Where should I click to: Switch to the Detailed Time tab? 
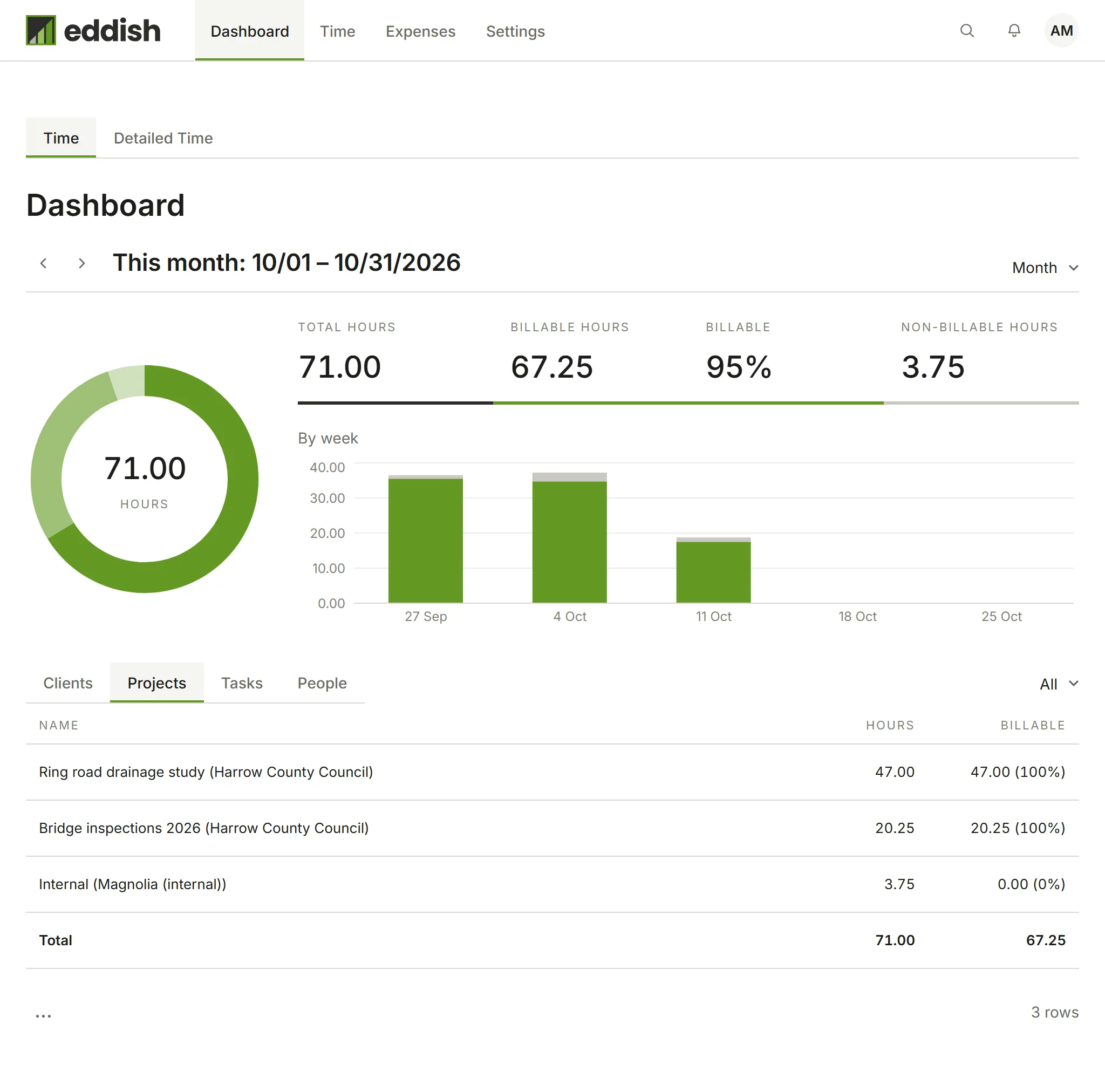coord(163,138)
